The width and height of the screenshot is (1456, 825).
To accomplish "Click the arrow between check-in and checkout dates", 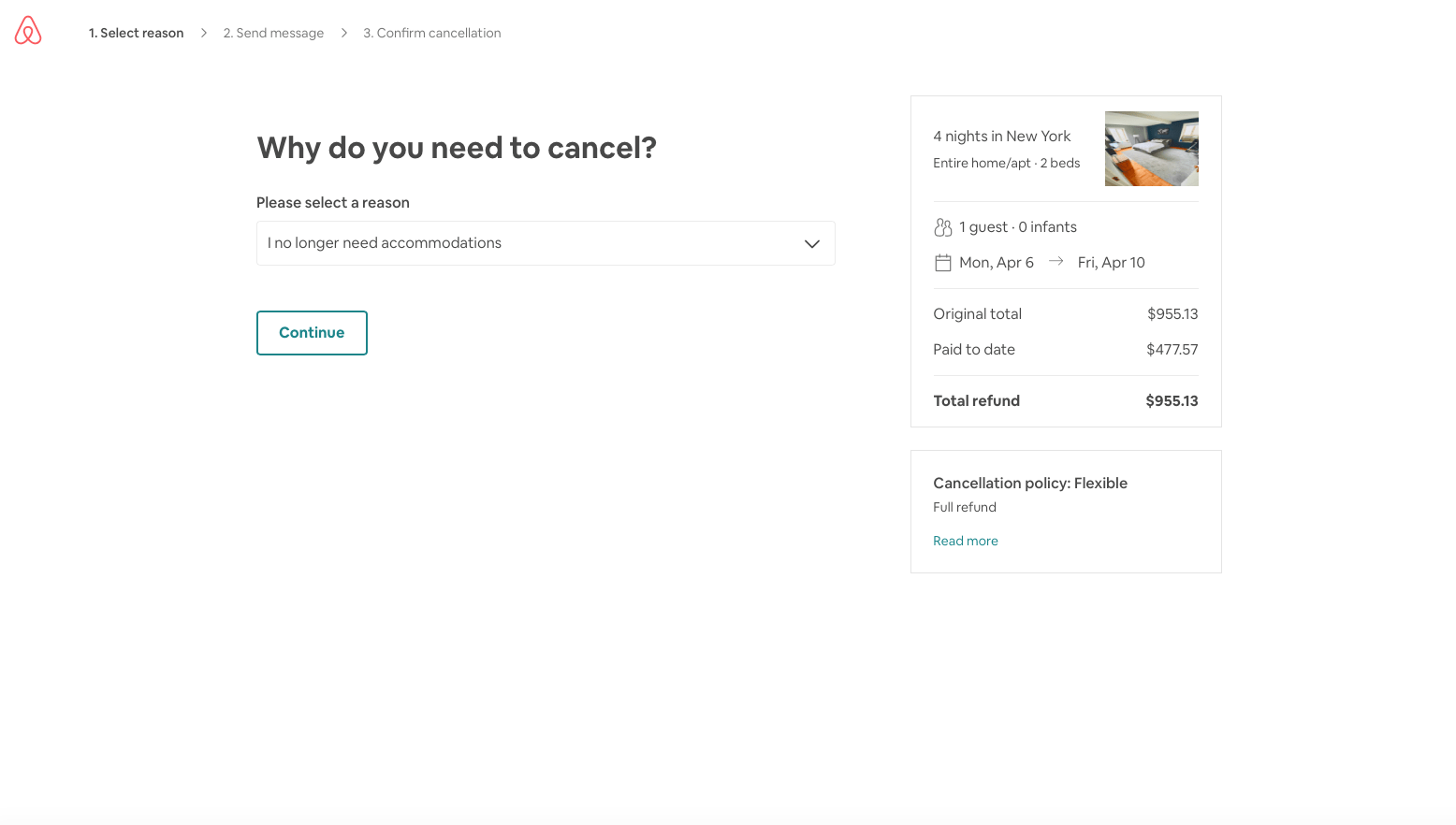I will [x=1056, y=262].
